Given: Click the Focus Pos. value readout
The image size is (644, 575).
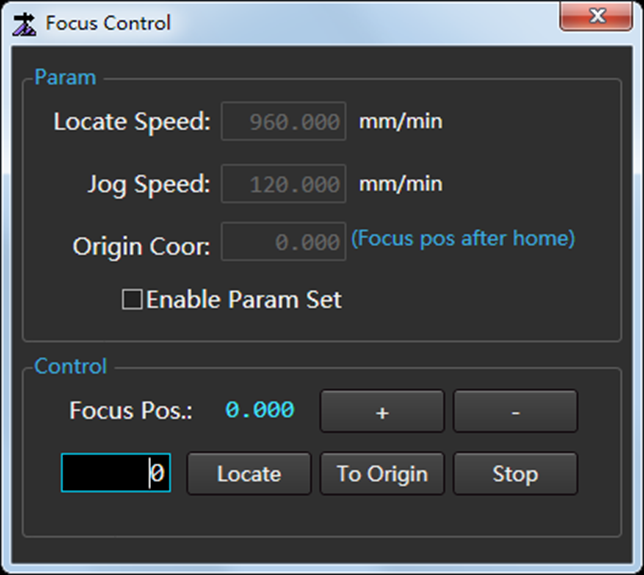Looking at the screenshot, I should (x=260, y=410).
